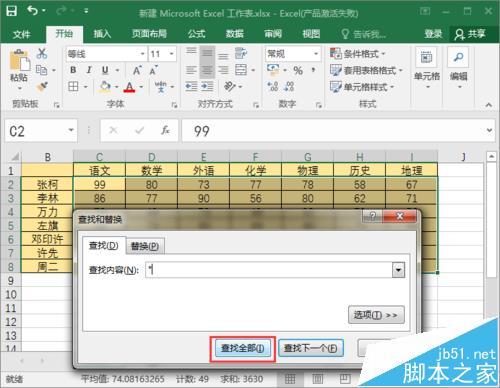Image resolution: width=500 pixels, height=388 pixels.
Task: Click the Insert Function fx icon
Action: [165, 130]
